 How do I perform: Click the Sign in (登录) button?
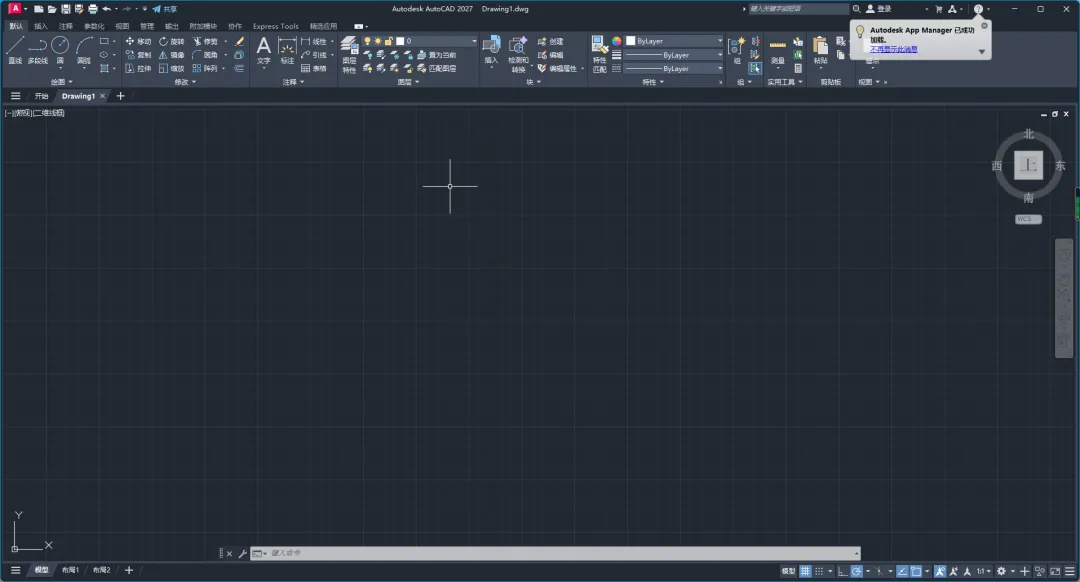[879, 9]
